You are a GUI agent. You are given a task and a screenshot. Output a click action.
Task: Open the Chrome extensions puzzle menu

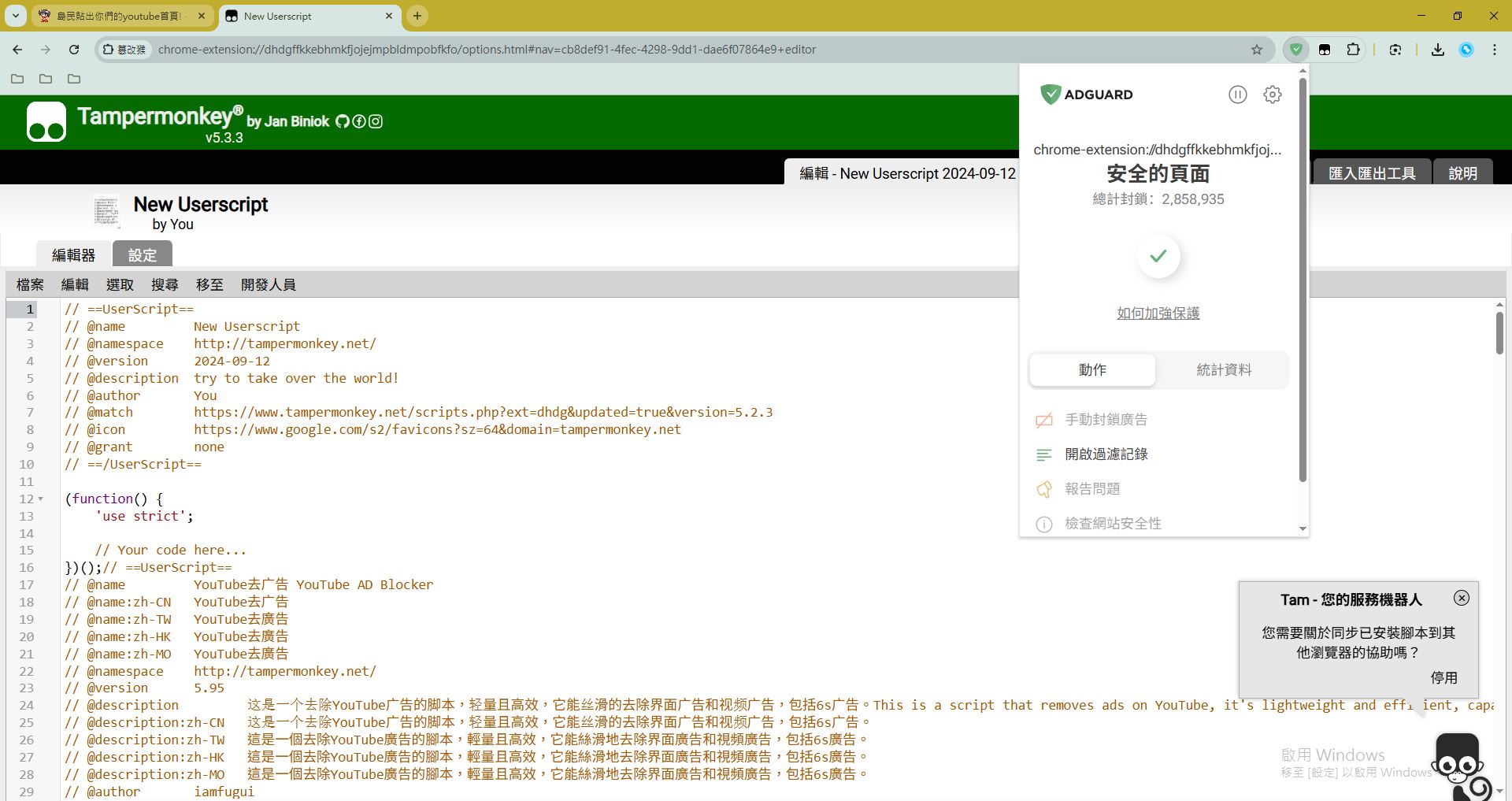(1353, 50)
